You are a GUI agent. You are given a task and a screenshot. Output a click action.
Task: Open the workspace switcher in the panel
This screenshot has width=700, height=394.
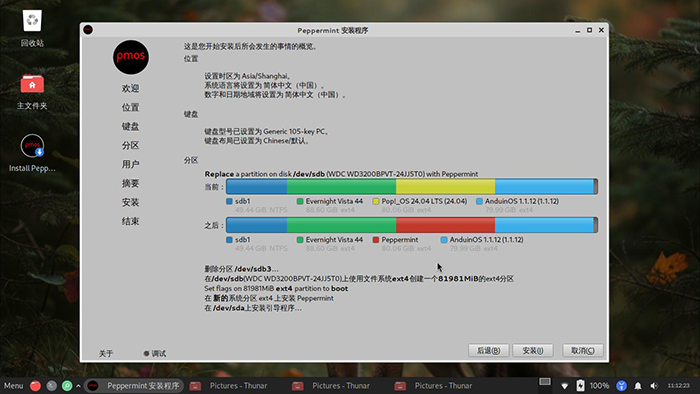(x=545, y=382)
